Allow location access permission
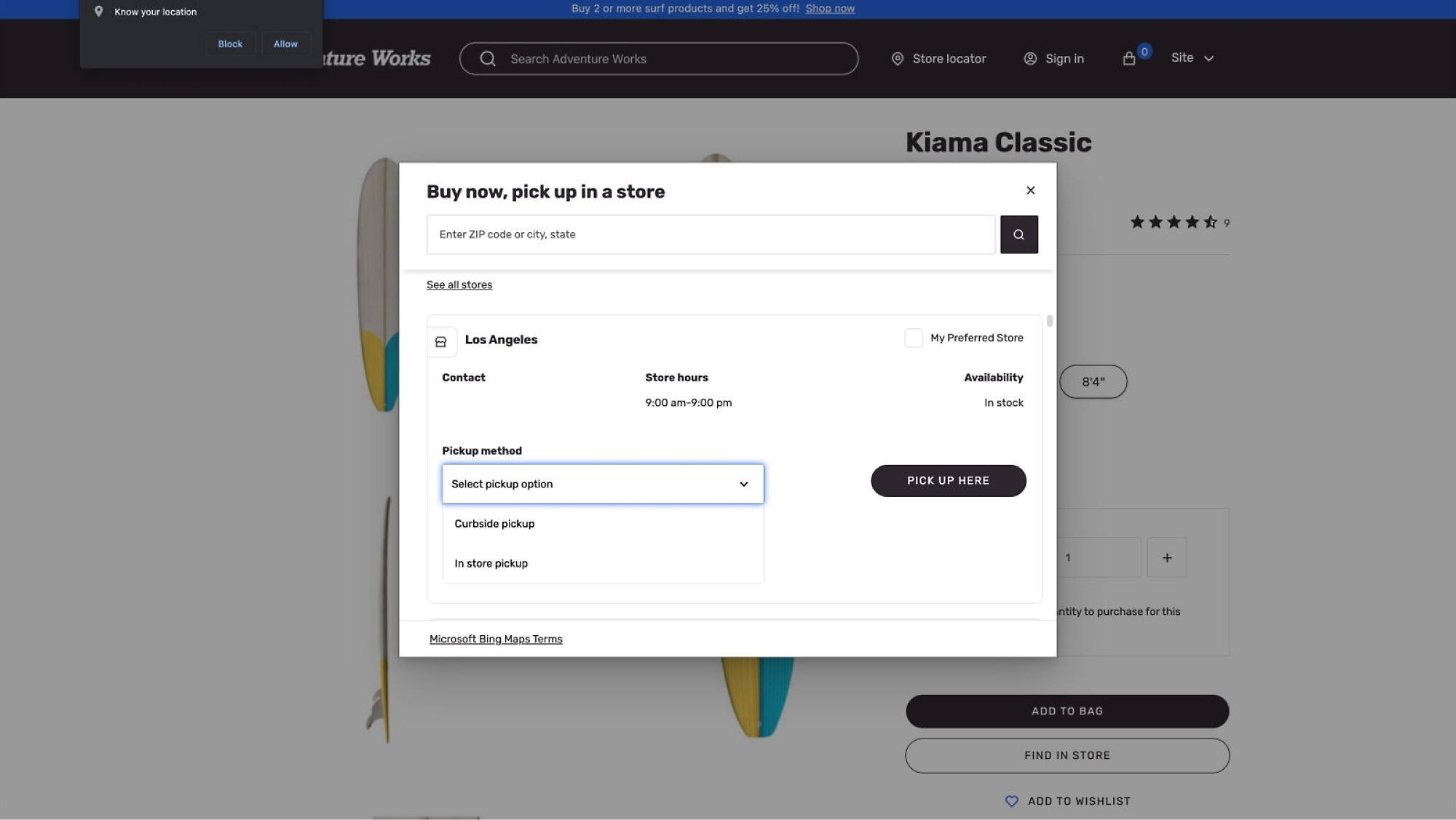This screenshot has width=1456, height=820. click(285, 43)
